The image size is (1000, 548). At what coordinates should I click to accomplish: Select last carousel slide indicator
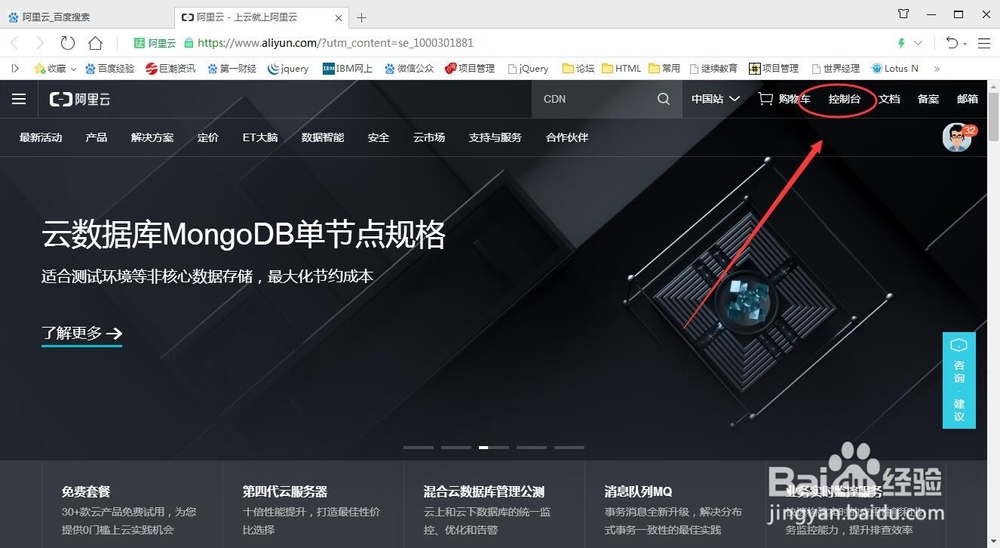569,447
